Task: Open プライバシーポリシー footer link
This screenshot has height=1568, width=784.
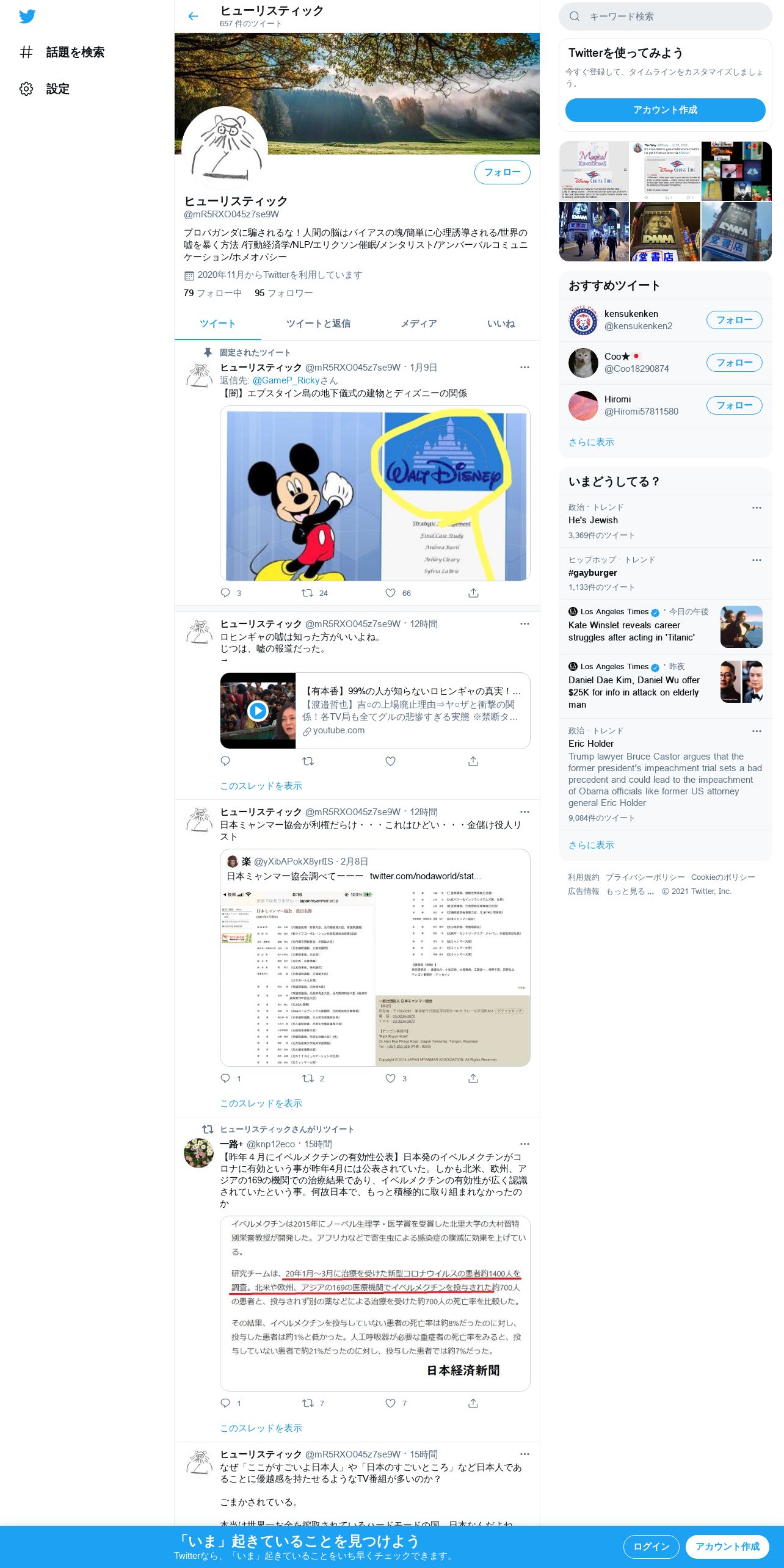Action: pyautogui.click(x=645, y=877)
